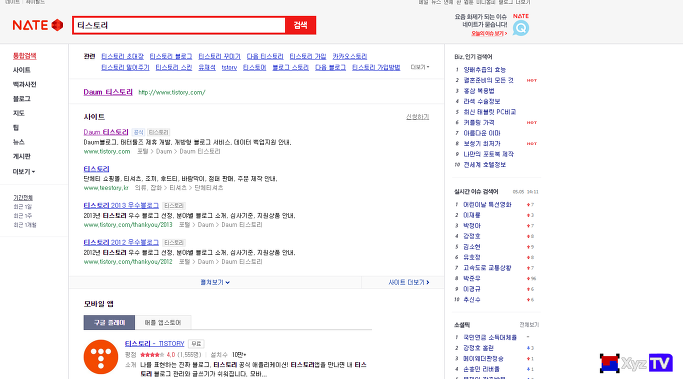
Task: Open related search 티스토리 가입
Action: click(308, 56)
